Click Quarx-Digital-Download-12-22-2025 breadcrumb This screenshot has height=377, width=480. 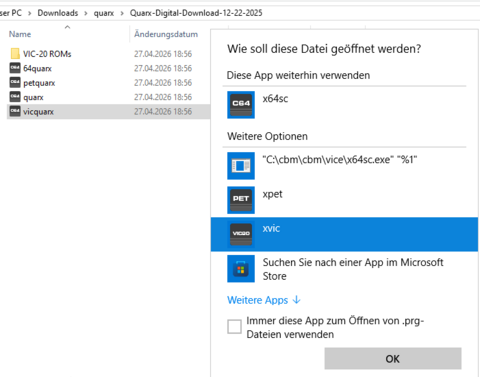[x=196, y=13]
